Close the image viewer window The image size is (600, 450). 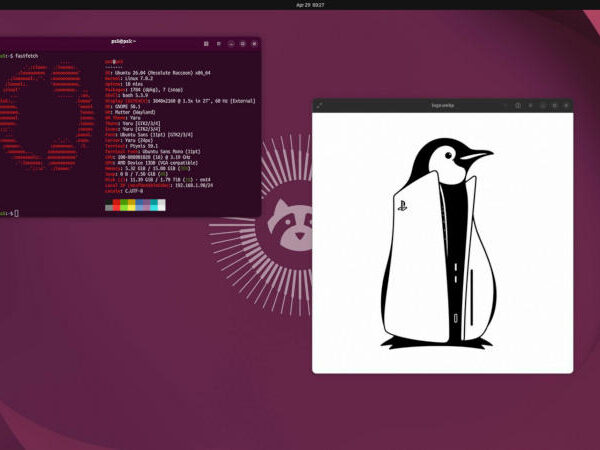[x=566, y=105]
